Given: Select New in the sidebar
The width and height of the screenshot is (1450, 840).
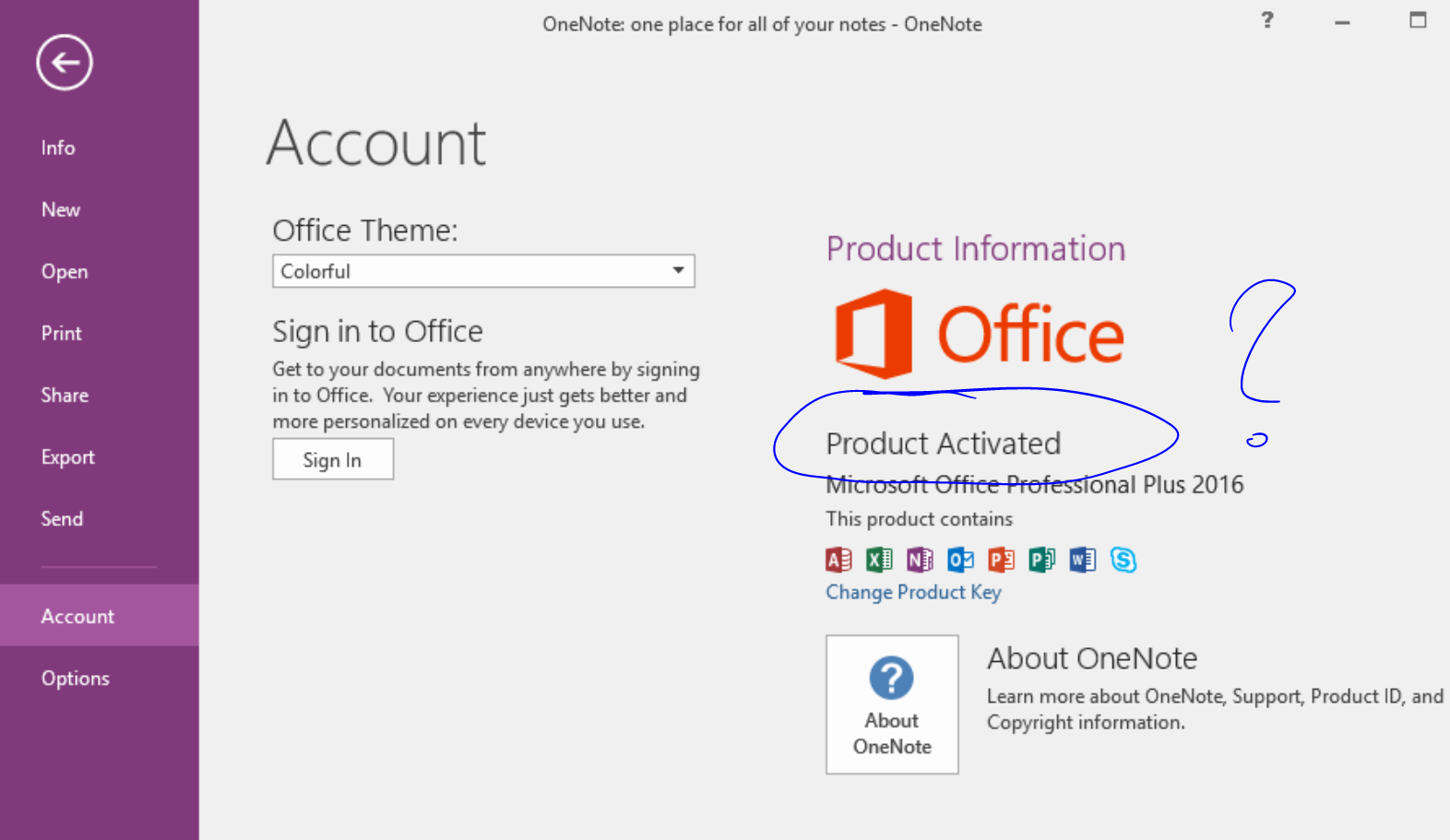Looking at the screenshot, I should [61, 209].
